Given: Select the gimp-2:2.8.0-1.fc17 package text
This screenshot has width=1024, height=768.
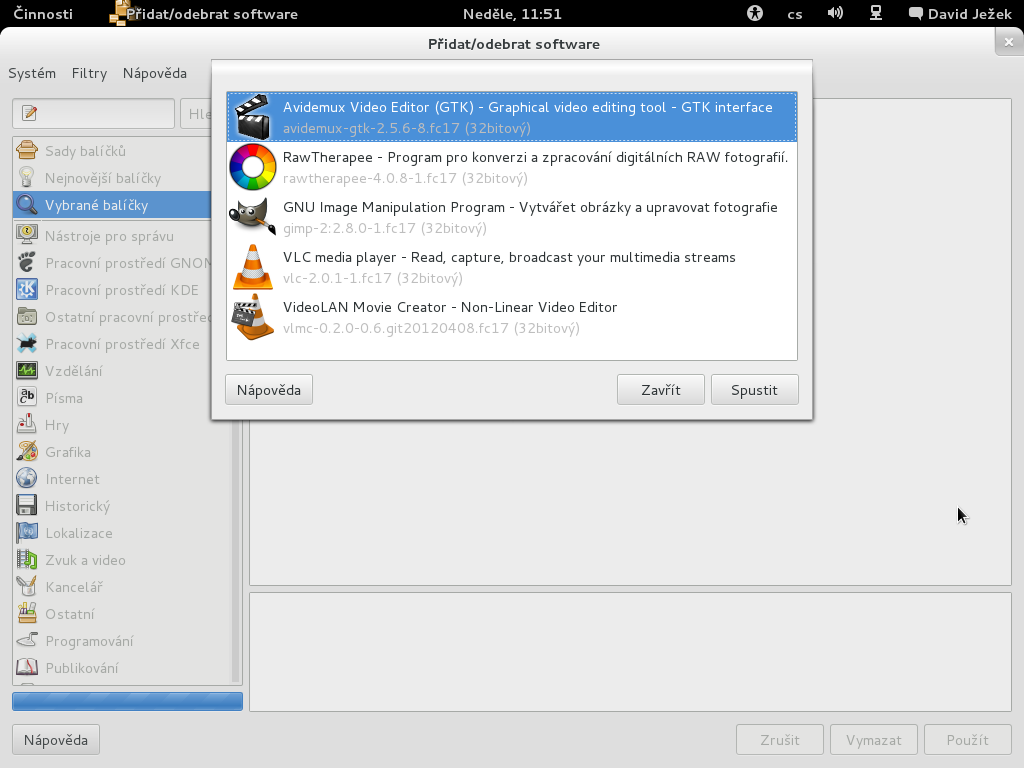Looking at the screenshot, I should coord(385,228).
